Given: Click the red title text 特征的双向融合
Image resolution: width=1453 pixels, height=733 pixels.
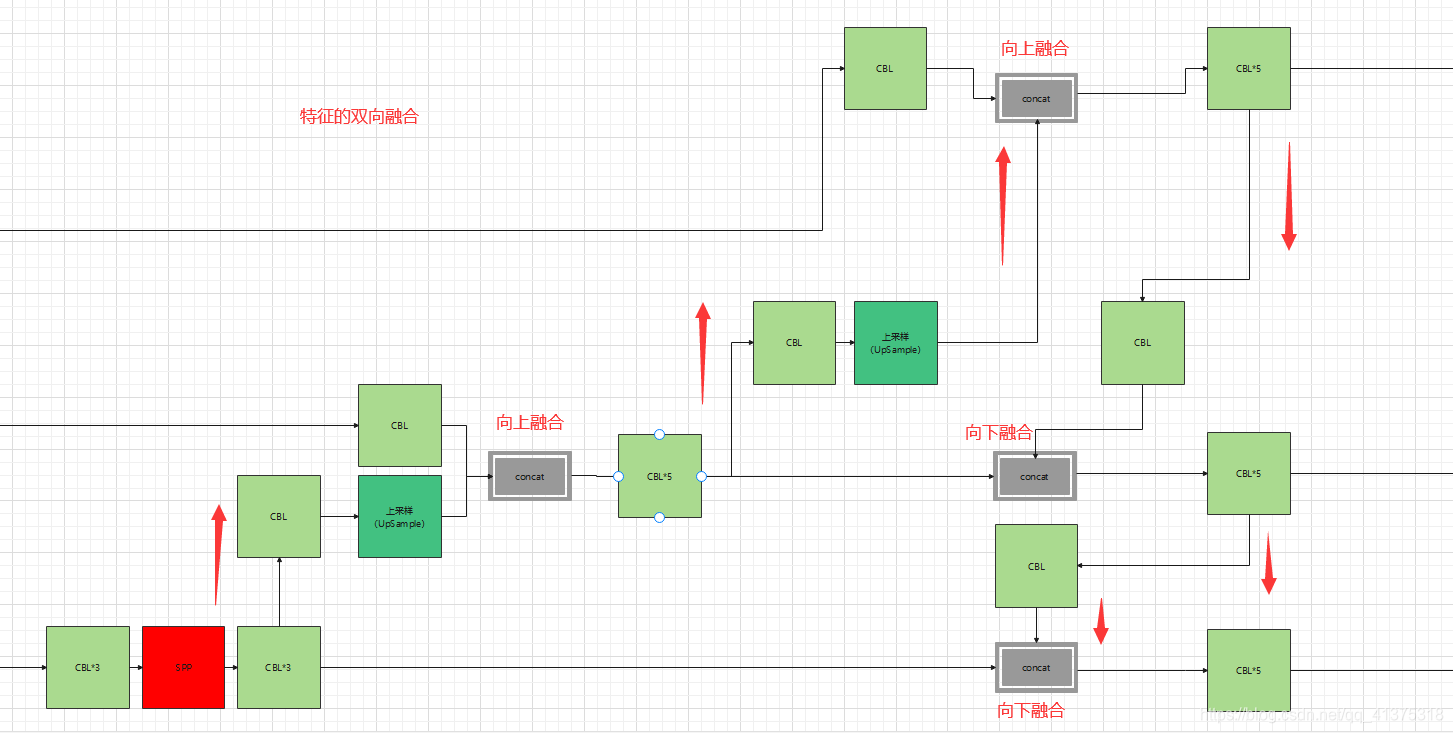Looking at the screenshot, I should 359,116.
